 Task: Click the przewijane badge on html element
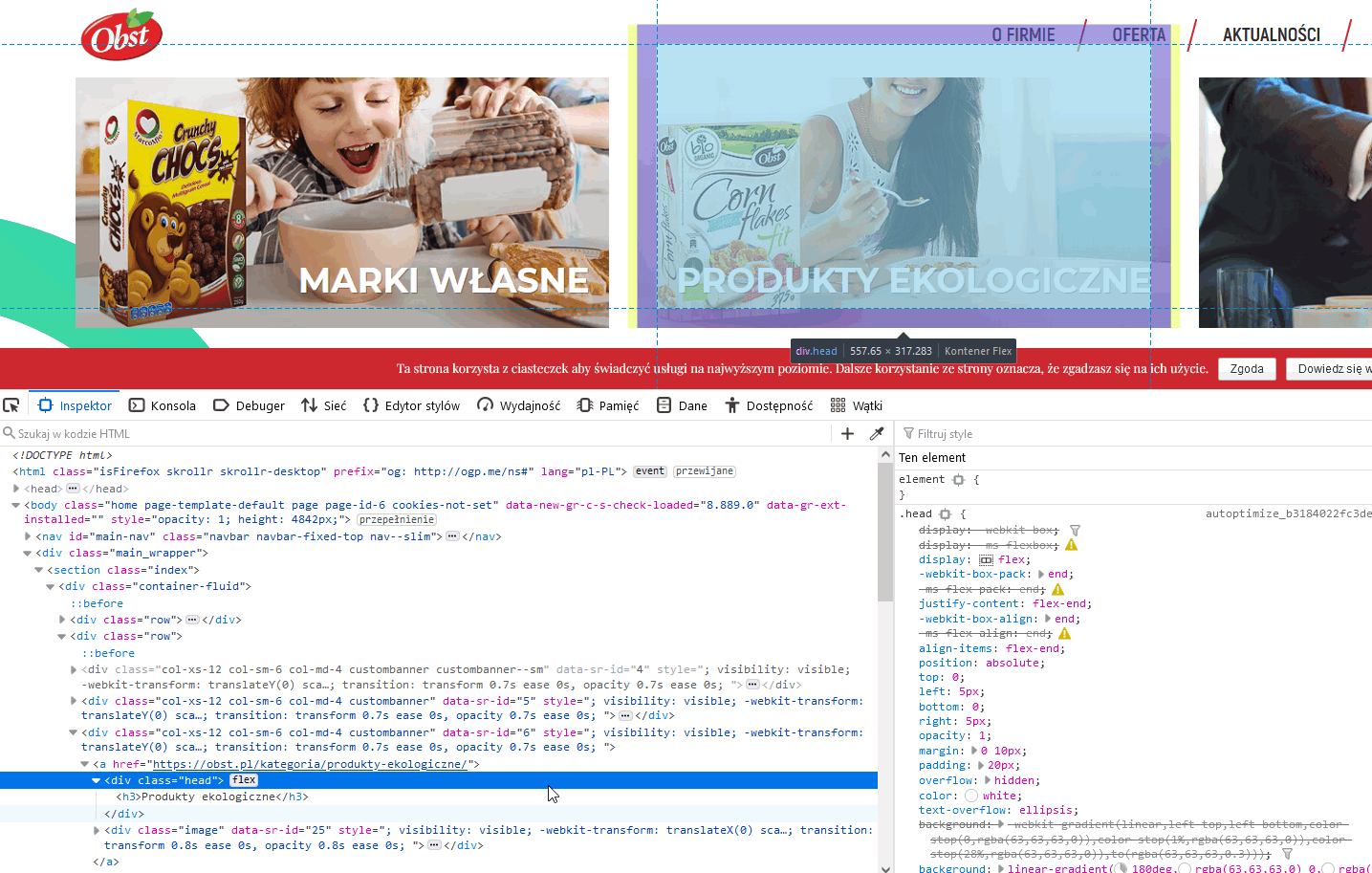click(x=705, y=471)
